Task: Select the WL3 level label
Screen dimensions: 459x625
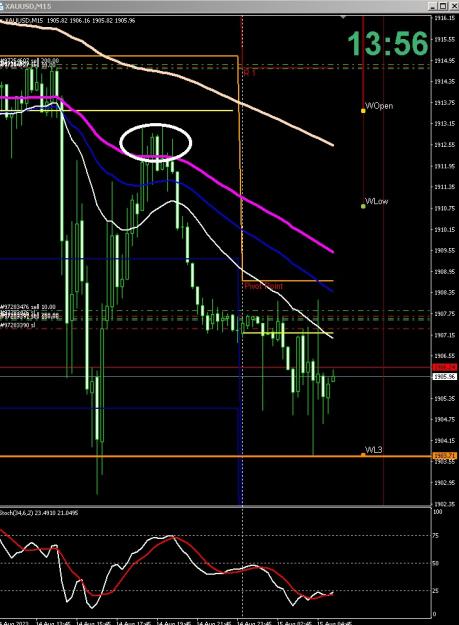Action: (x=374, y=450)
